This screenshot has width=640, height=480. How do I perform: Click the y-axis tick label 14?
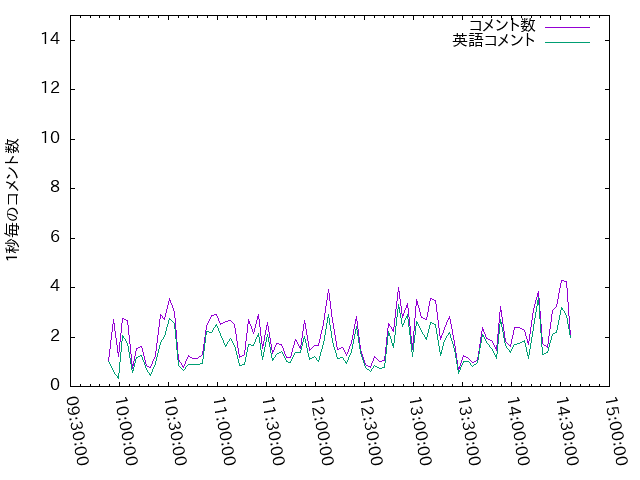pos(51,40)
